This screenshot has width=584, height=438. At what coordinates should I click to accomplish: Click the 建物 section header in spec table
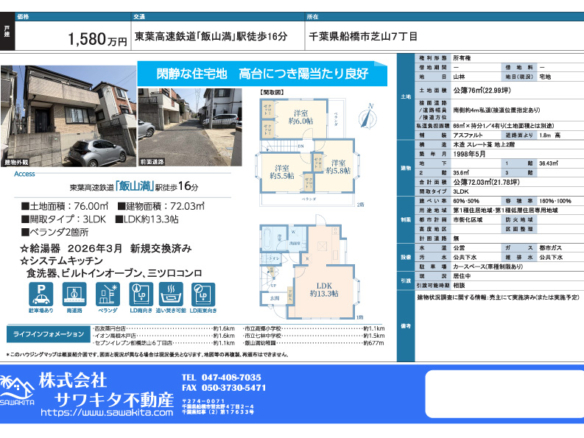(406, 168)
